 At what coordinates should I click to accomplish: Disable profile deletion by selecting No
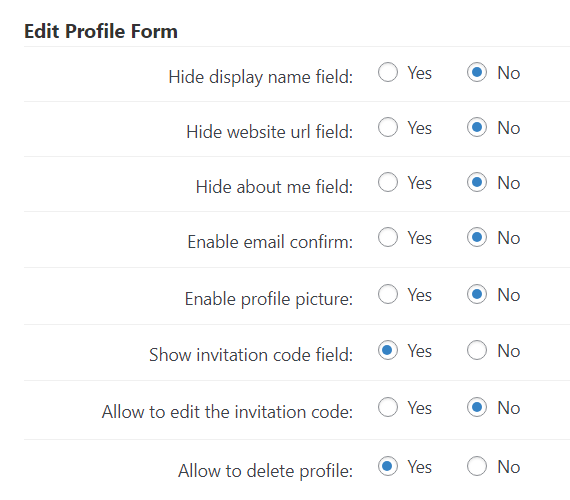pos(477,466)
